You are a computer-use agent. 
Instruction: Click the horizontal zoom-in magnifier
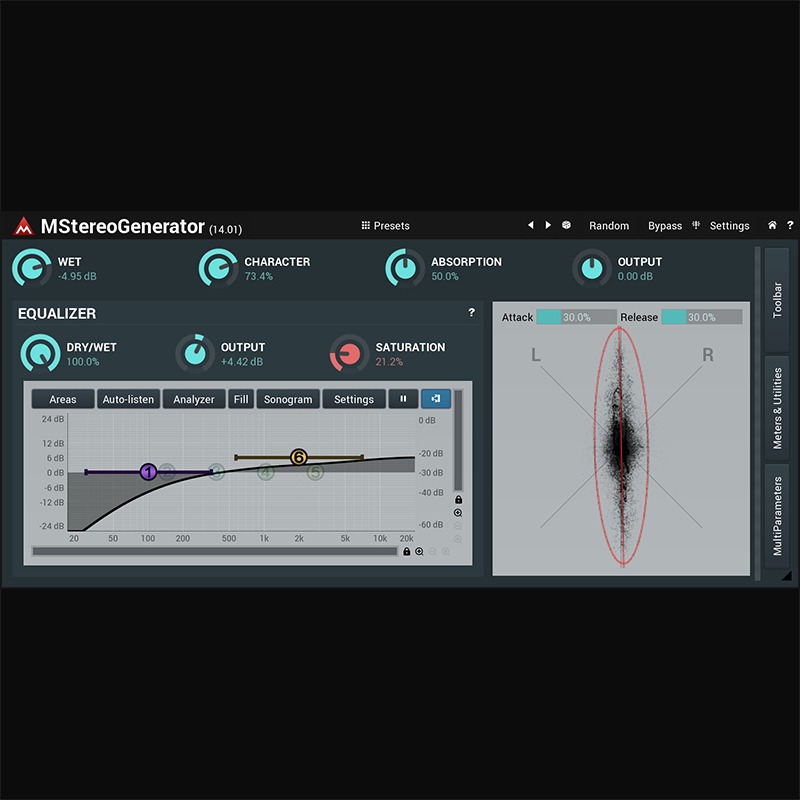[x=419, y=552]
